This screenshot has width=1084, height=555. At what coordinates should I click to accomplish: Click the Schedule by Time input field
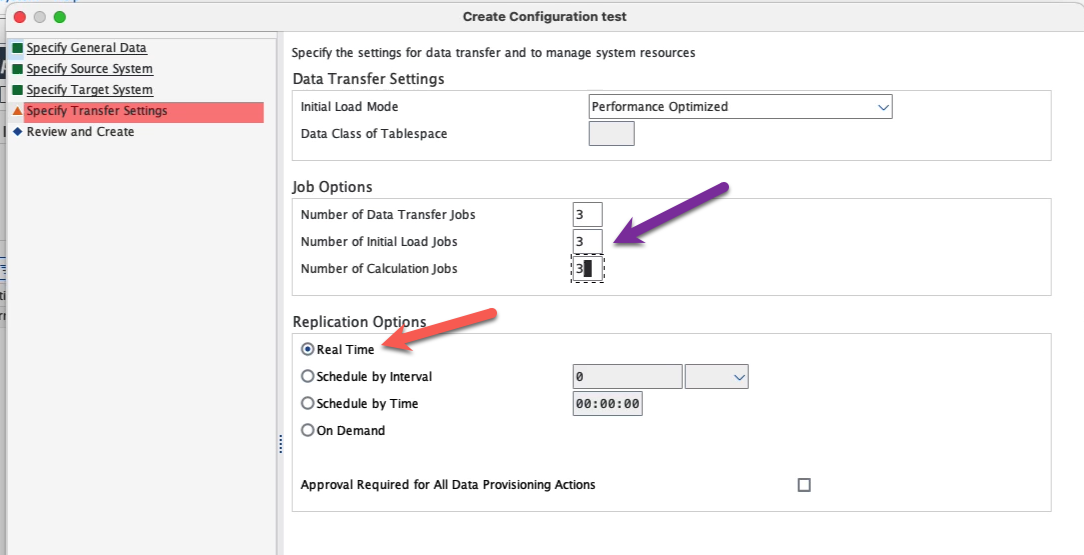point(607,404)
